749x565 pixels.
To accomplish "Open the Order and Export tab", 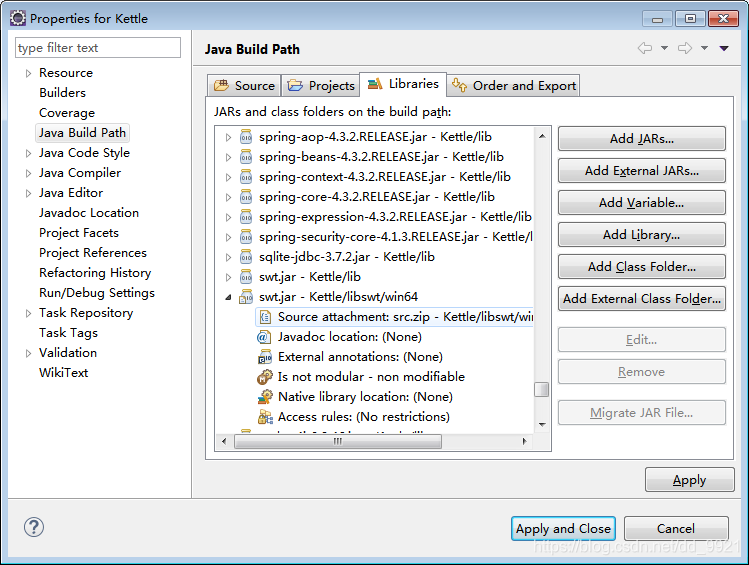I will tap(514, 85).
